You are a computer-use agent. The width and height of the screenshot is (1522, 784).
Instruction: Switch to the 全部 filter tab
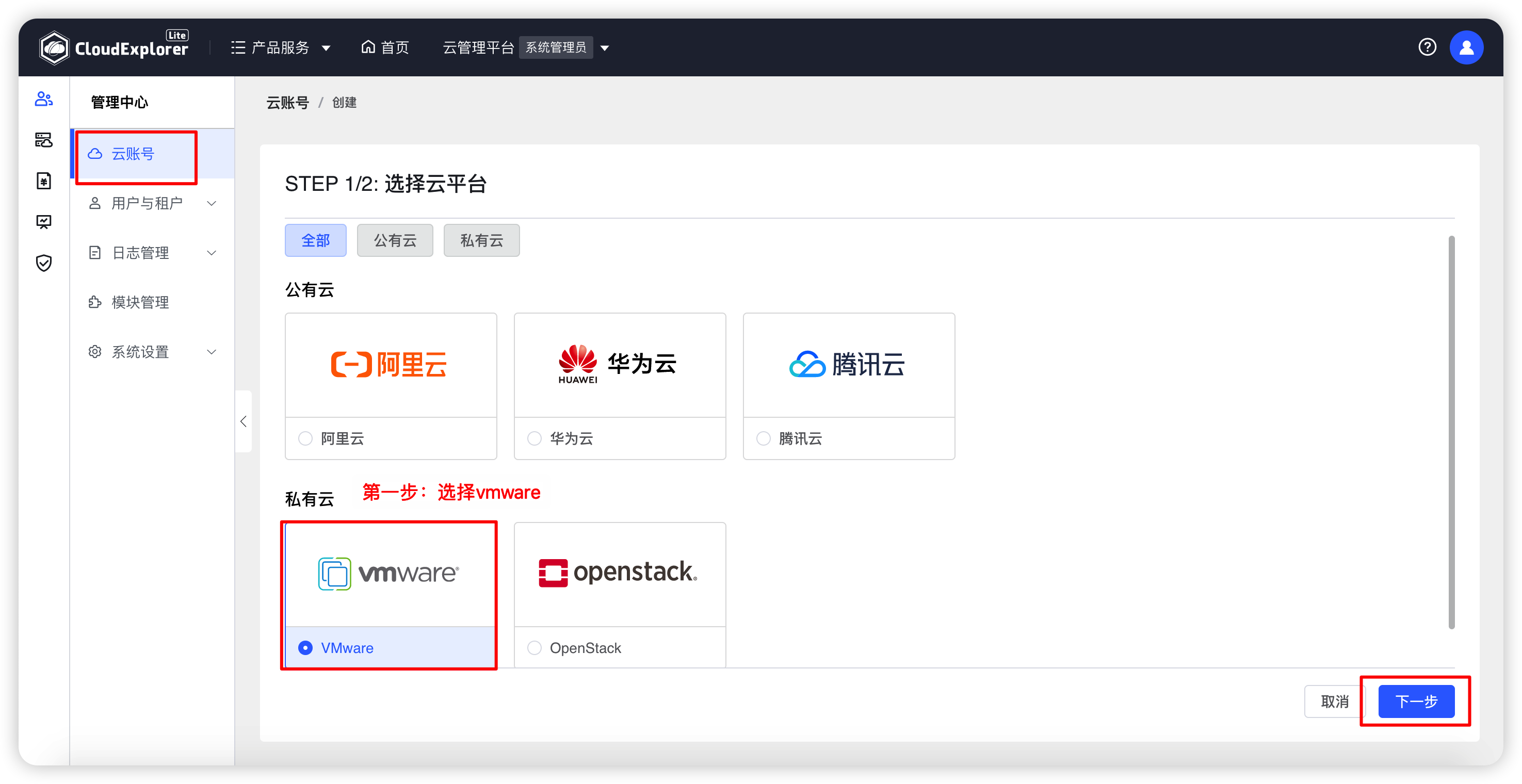[316, 240]
